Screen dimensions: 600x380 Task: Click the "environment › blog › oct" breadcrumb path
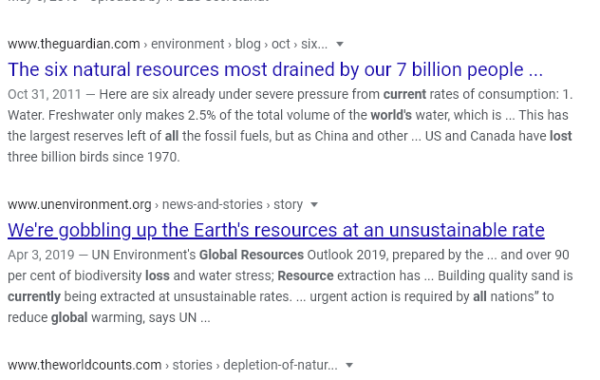[220, 44]
